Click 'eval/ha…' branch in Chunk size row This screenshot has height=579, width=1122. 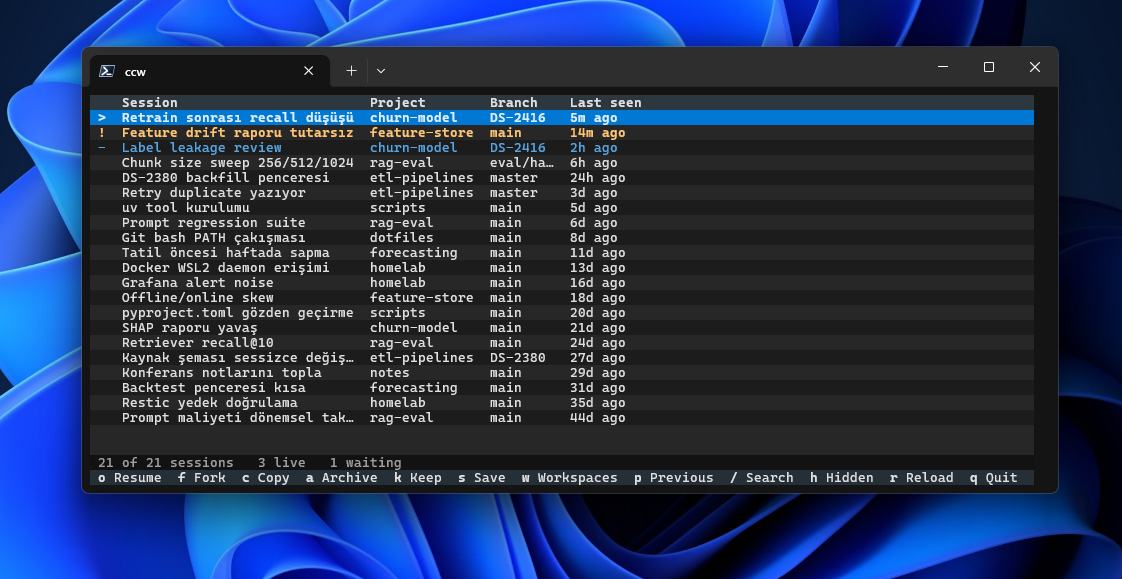click(522, 162)
